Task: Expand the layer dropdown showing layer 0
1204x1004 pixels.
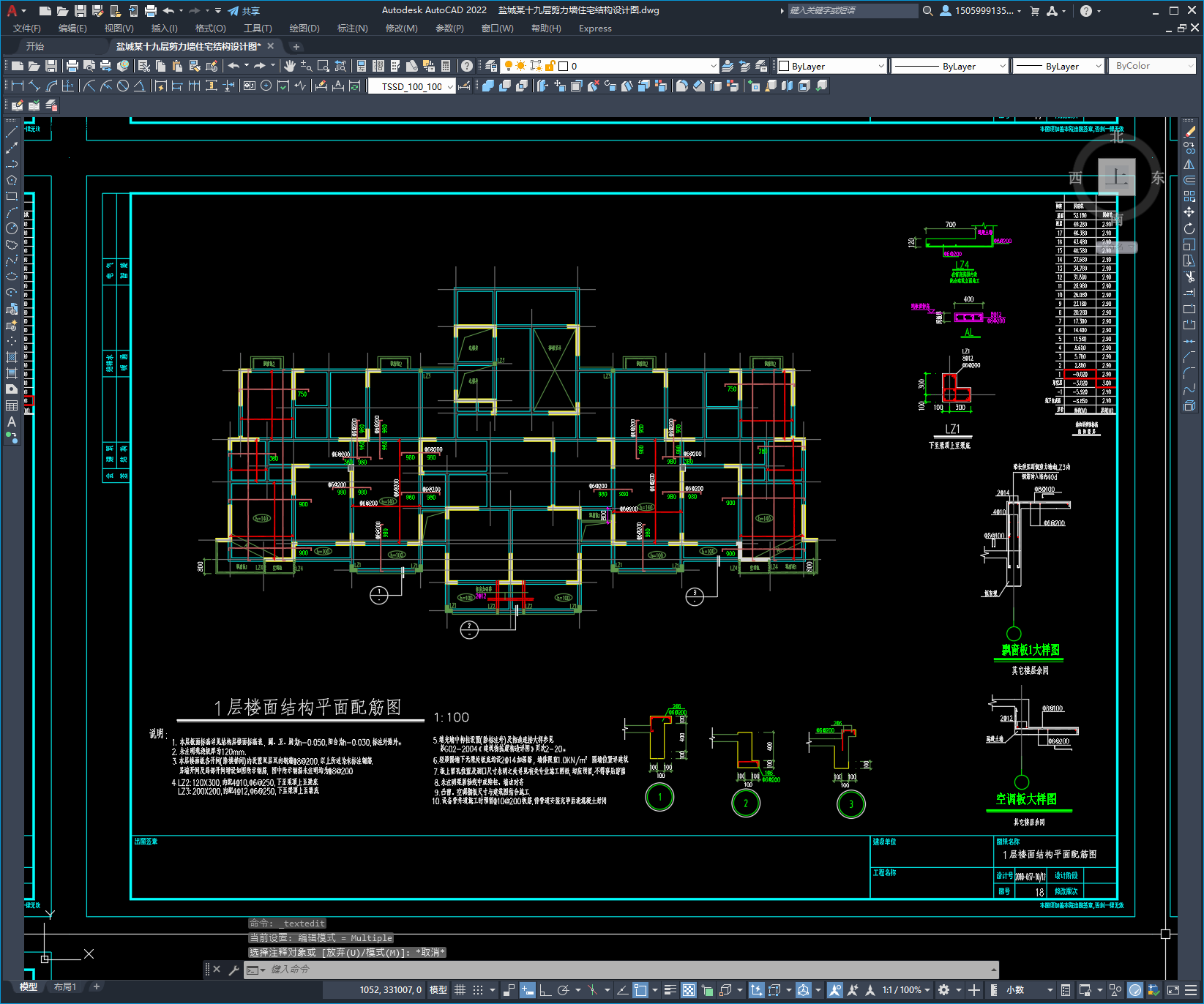Action: pos(714,66)
